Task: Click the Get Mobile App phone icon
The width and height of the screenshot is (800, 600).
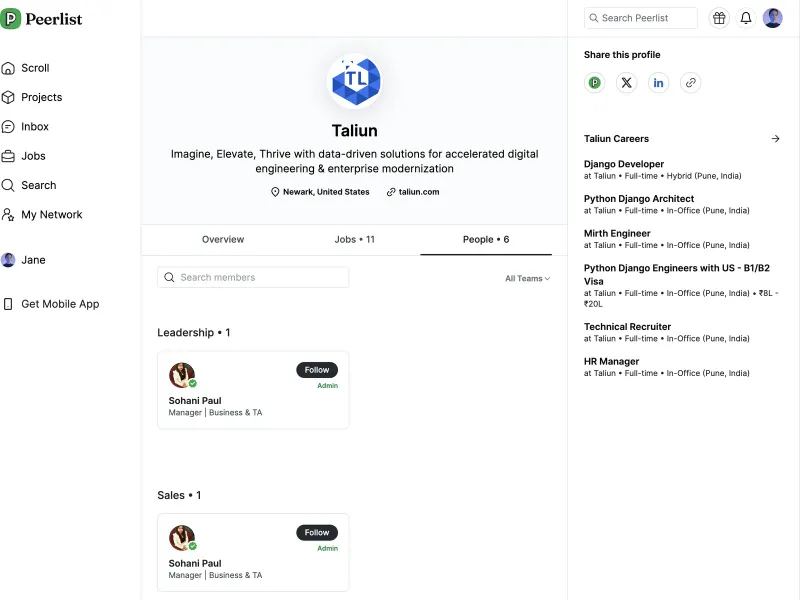Action: (x=8, y=304)
